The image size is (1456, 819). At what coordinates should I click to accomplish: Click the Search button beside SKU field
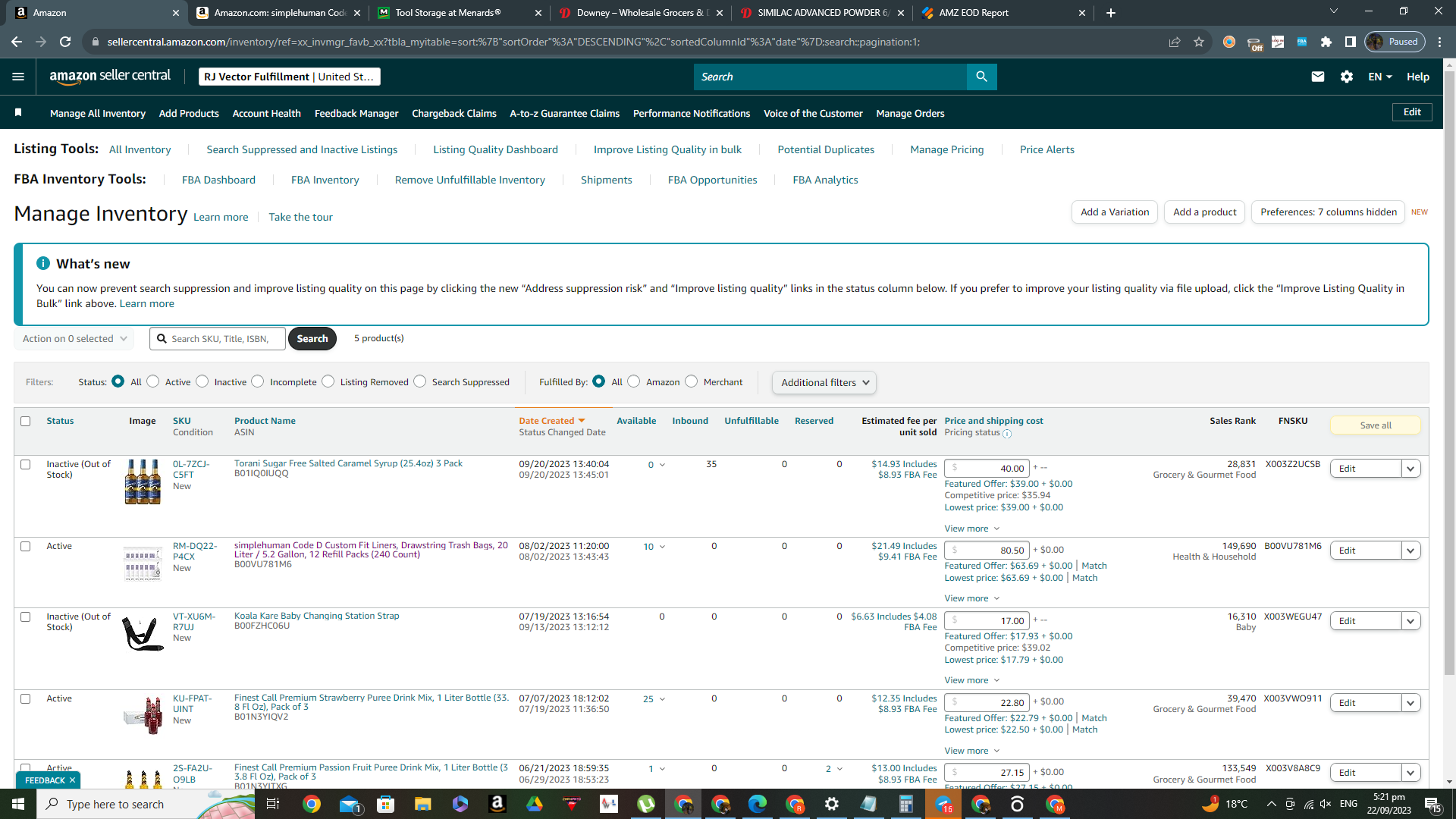coord(312,338)
